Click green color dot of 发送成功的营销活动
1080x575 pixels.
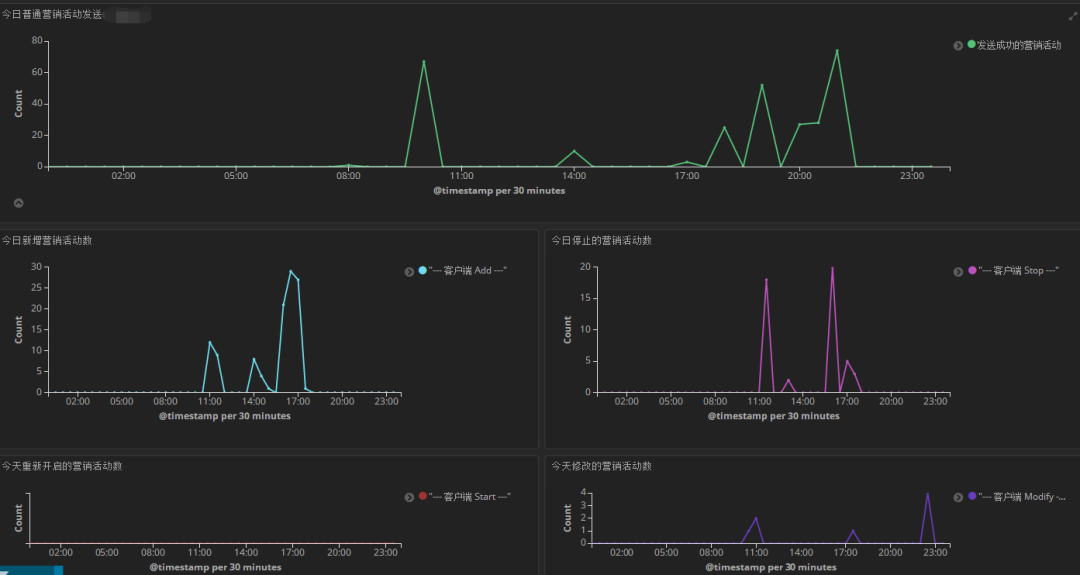[x=971, y=44]
